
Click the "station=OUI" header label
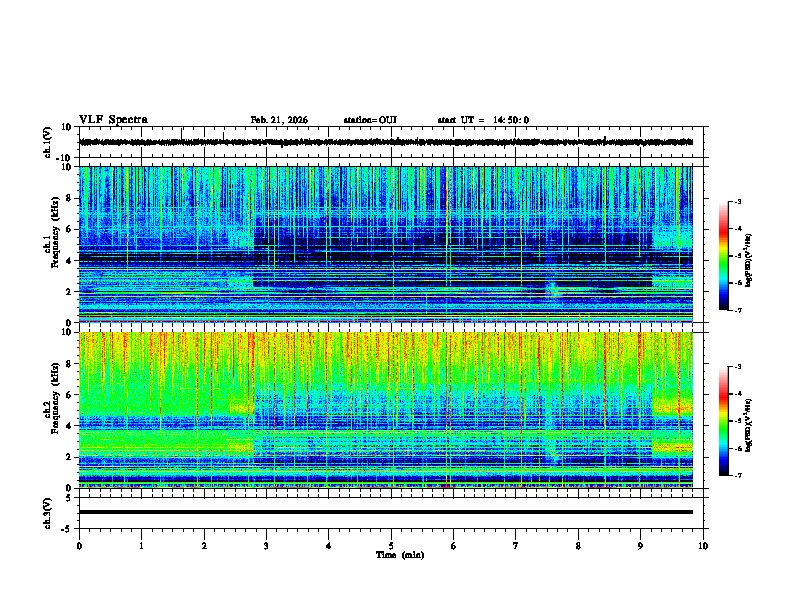tap(370, 120)
